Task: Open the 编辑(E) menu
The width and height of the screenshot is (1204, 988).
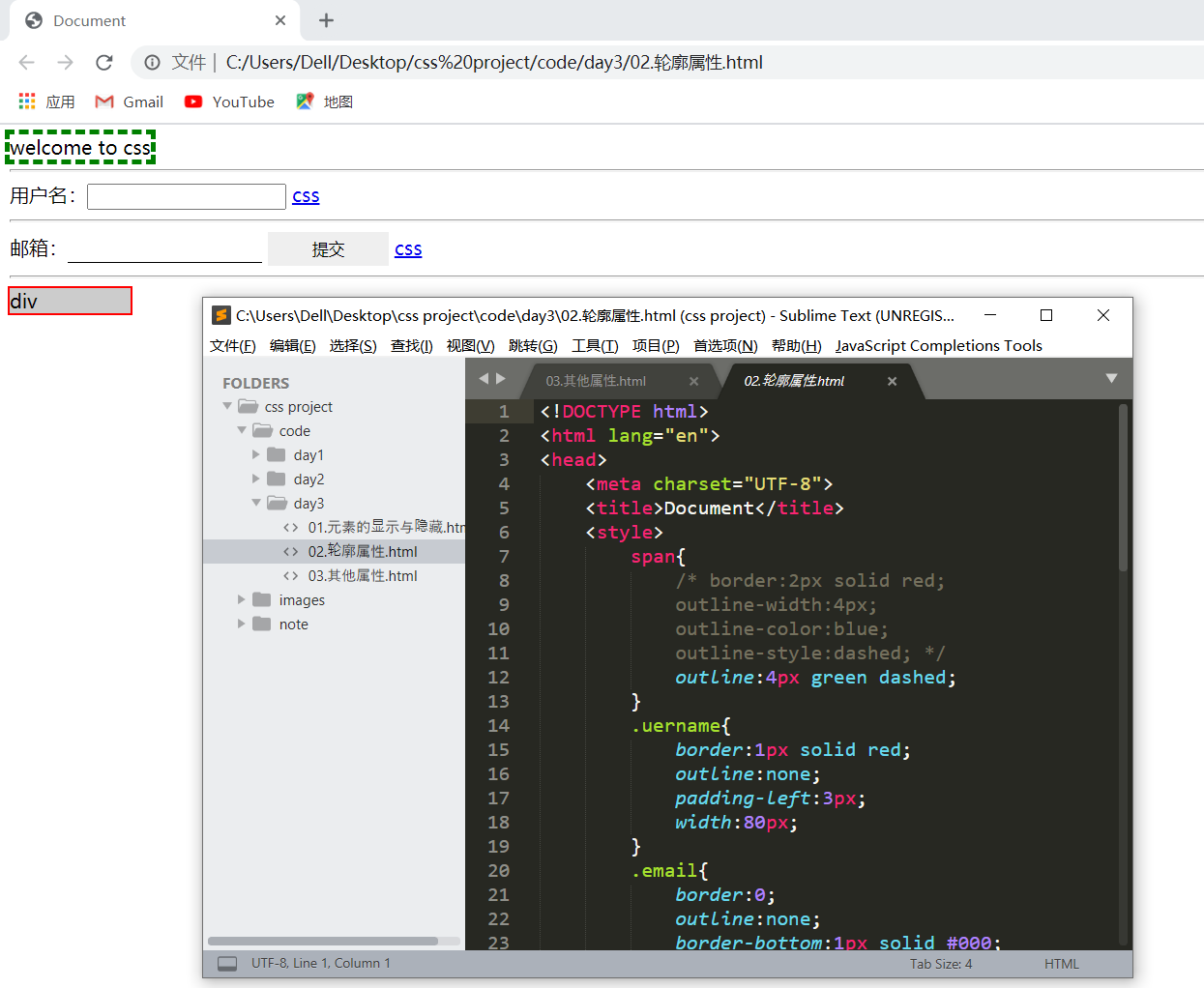Action: [293, 345]
